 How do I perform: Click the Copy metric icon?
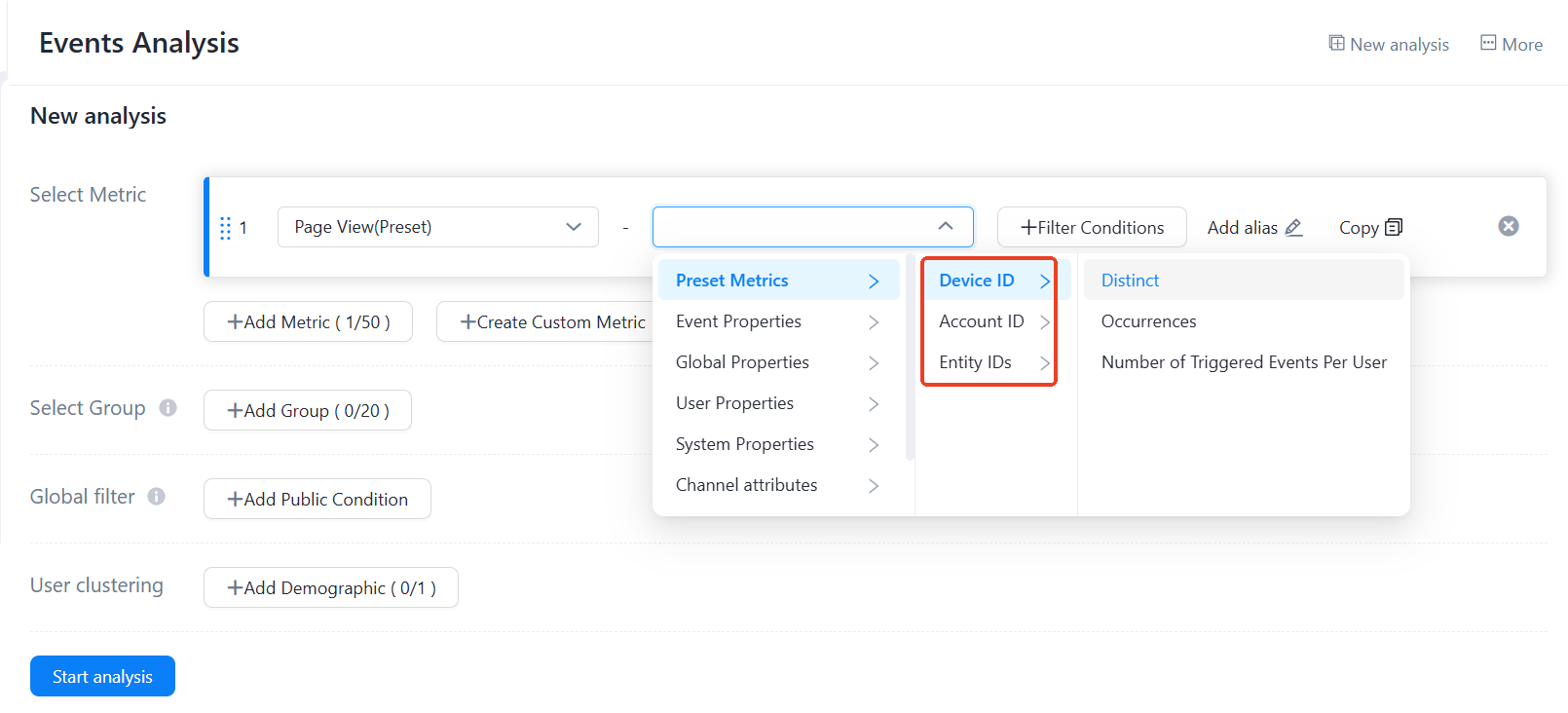[x=1394, y=227]
